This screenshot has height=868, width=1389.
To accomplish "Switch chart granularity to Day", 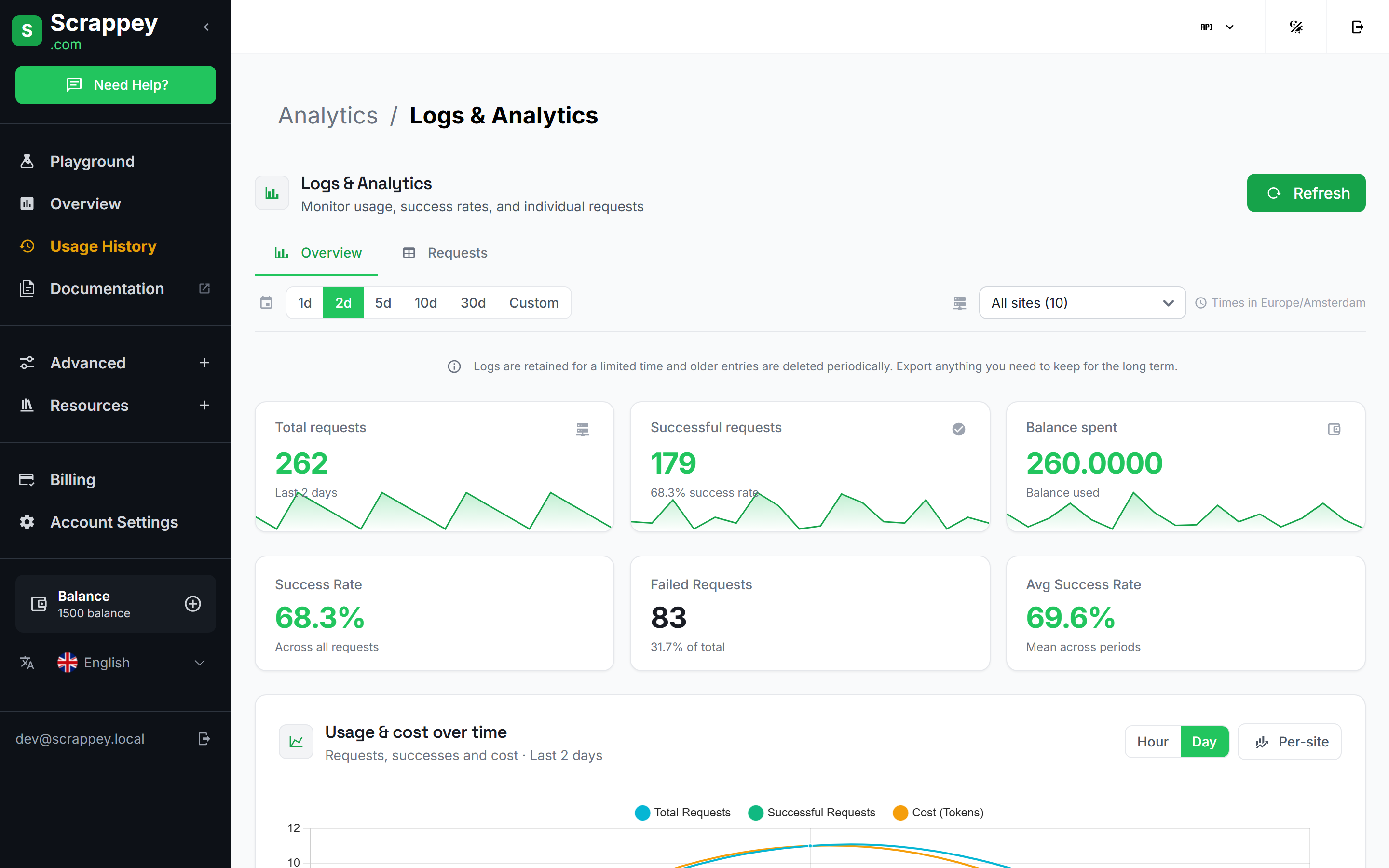I will [x=1204, y=742].
